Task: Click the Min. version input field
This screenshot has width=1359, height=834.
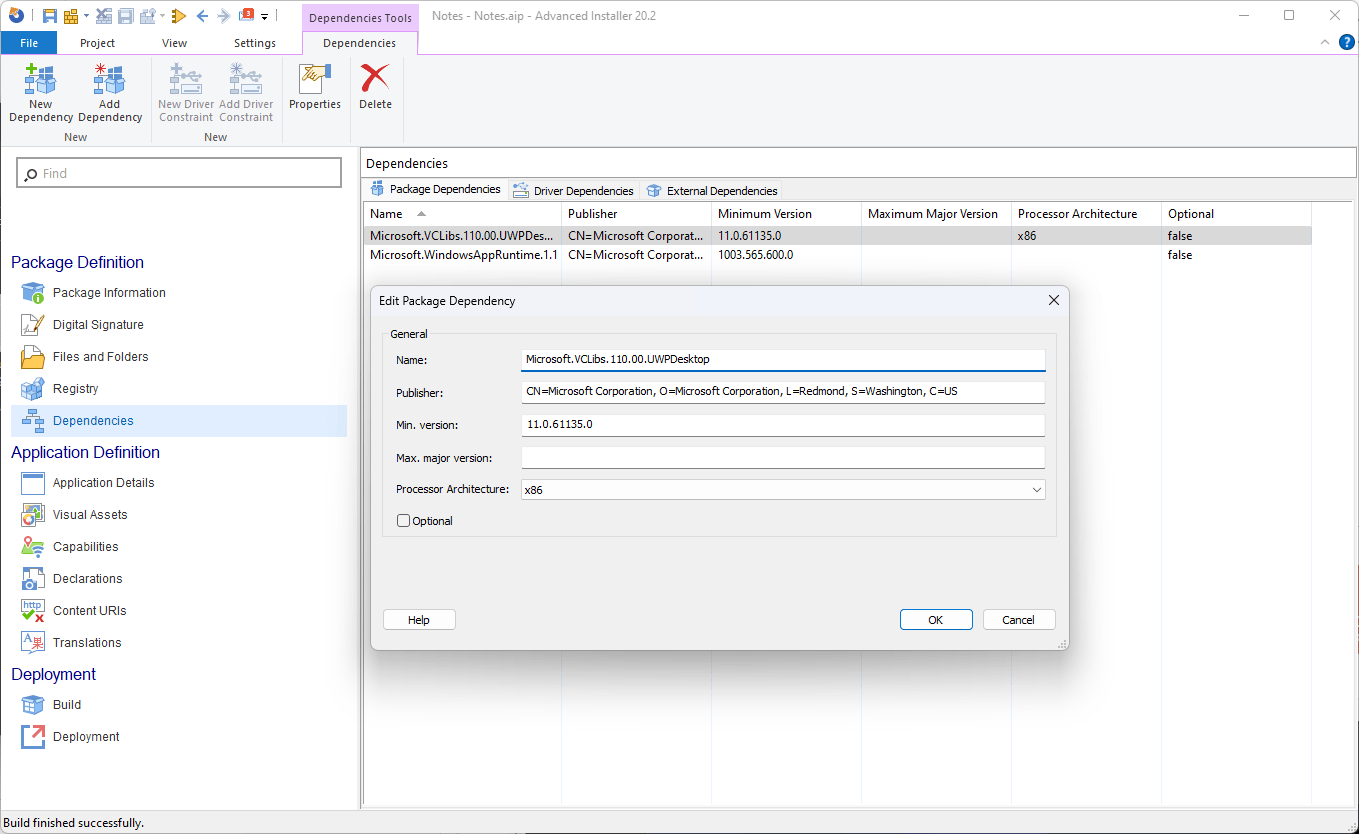Action: (x=783, y=425)
